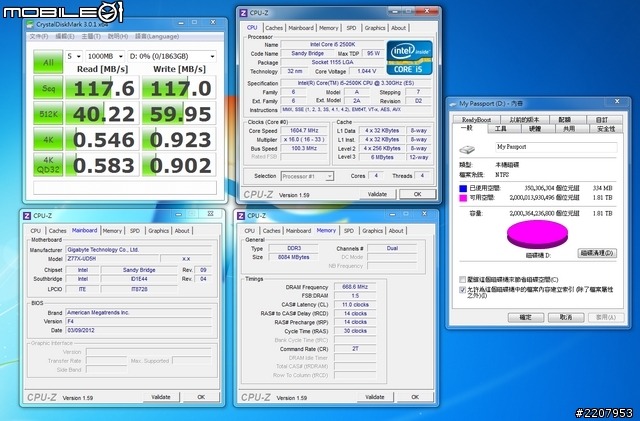Image resolution: width=640 pixels, height=421 pixels.
Task: Switch to Memory tab in CPU-Z Mainboard window
Action: coord(112,231)
